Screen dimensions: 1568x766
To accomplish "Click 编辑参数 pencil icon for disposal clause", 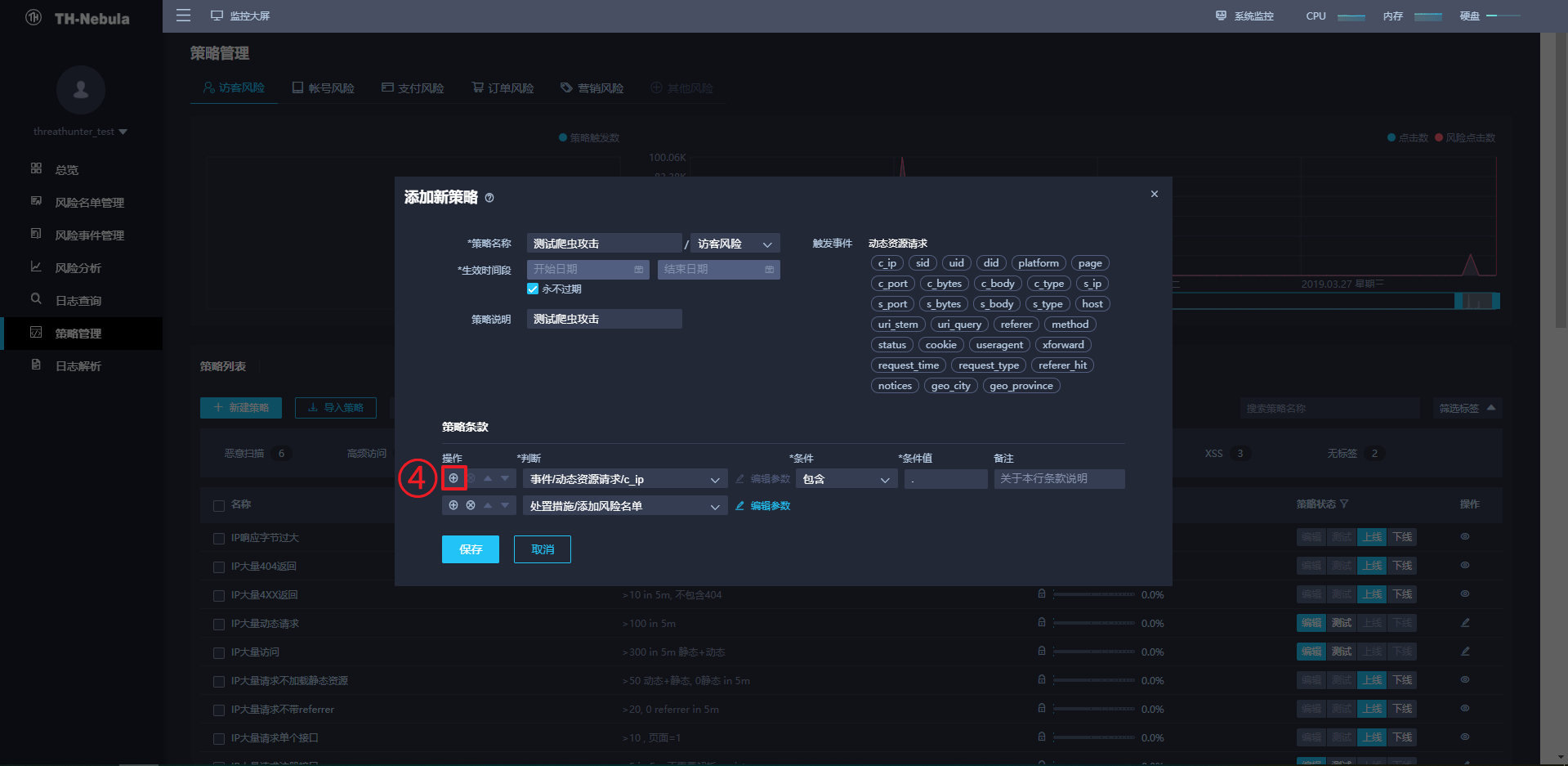I will coord(739,505).
